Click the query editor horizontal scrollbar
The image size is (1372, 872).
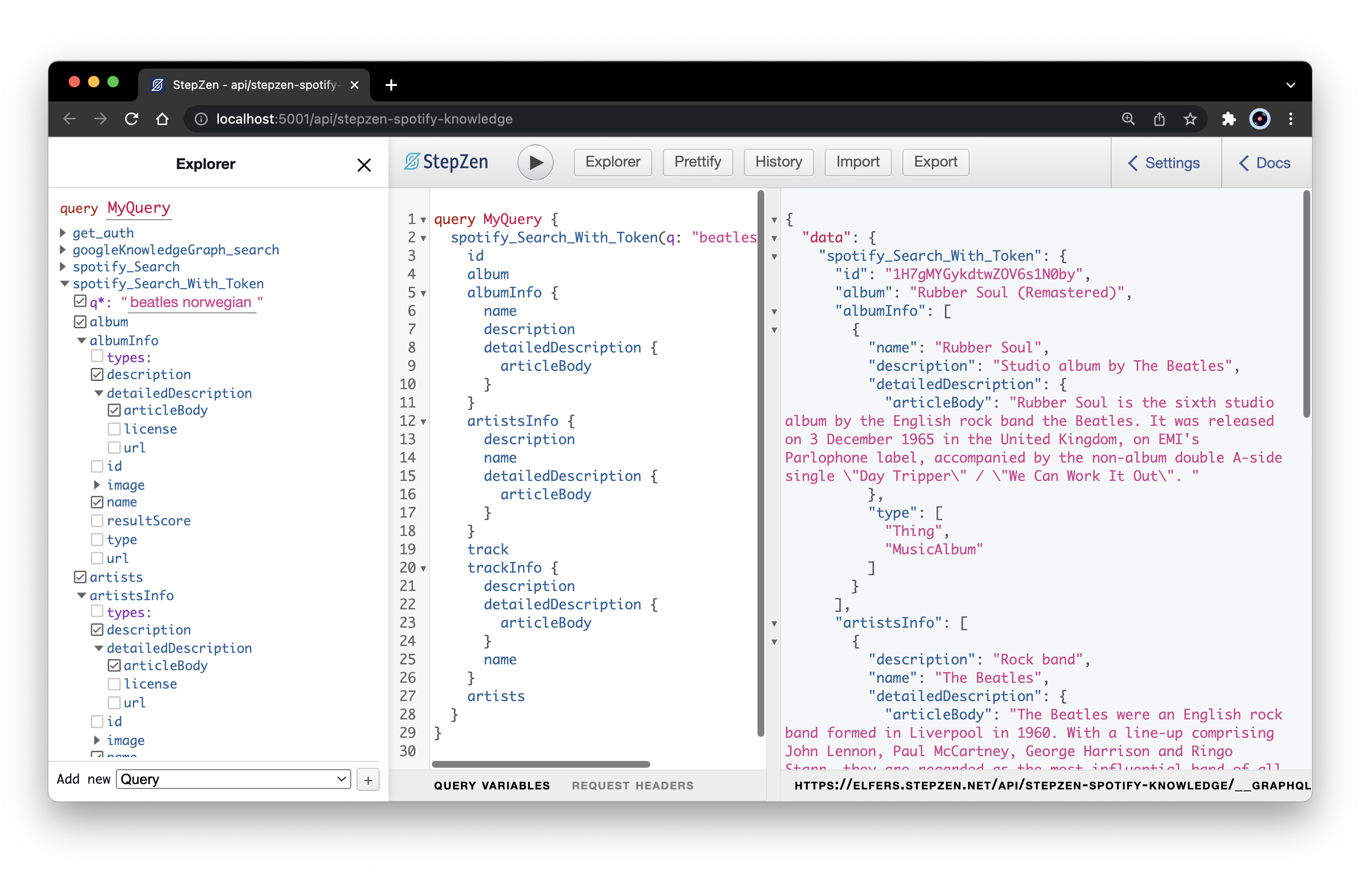540,764
